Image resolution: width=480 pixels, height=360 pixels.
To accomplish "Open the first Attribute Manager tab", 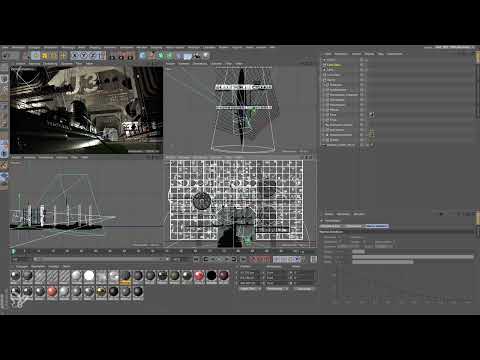I will tap(331, 226).
